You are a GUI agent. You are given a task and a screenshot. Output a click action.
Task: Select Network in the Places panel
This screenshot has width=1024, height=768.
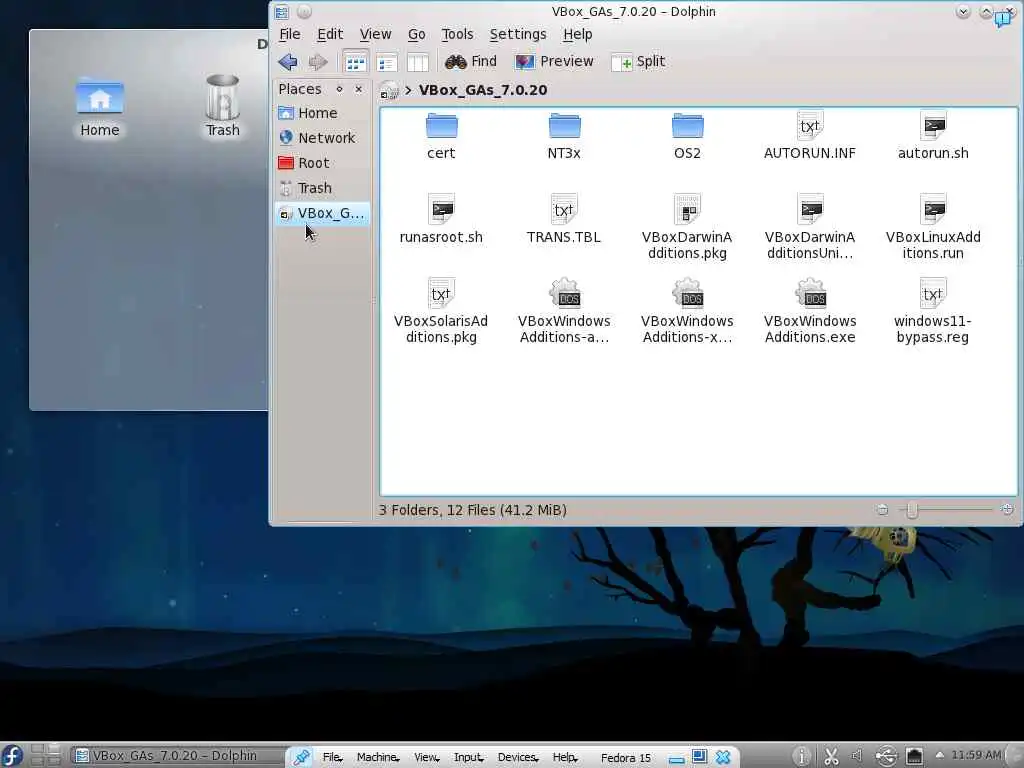coord(322,138)
